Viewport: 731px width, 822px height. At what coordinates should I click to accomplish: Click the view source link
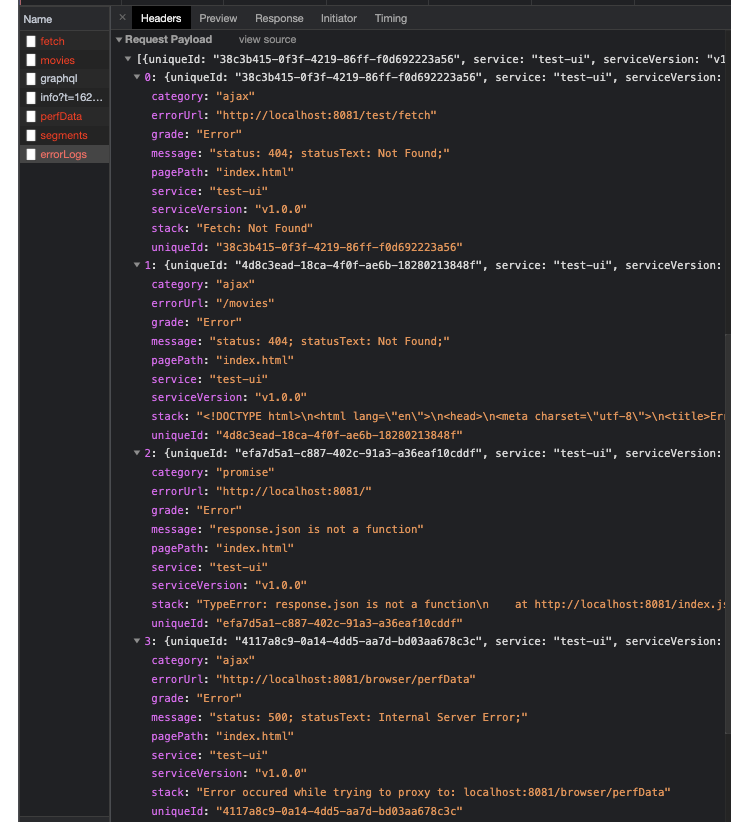267,39
